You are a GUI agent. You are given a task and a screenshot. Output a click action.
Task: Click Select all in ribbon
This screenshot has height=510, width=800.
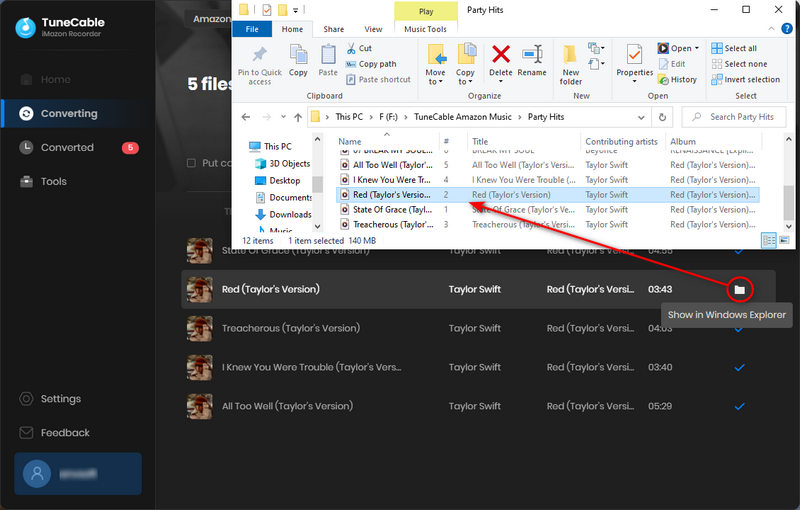click(734, 48)
